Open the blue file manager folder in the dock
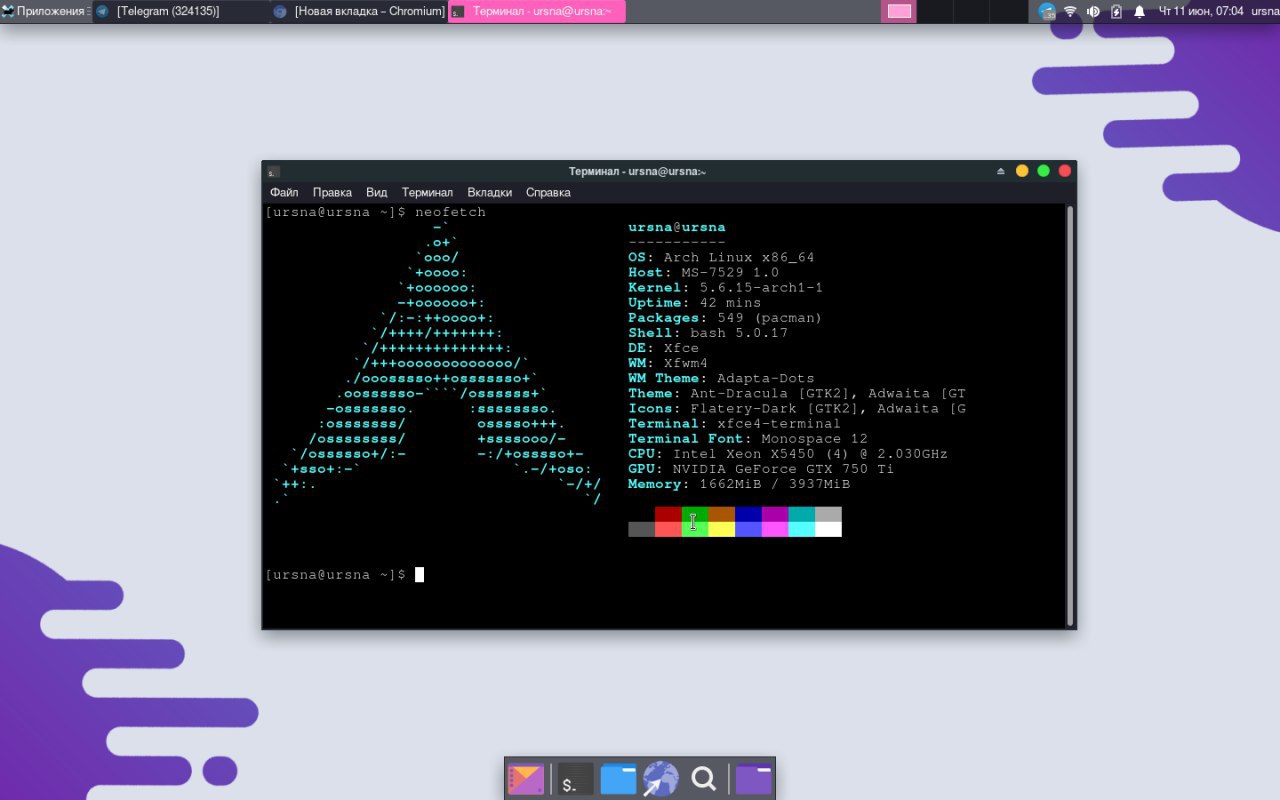This screenshot has width=1280, height=800. [x=618, y=779]
